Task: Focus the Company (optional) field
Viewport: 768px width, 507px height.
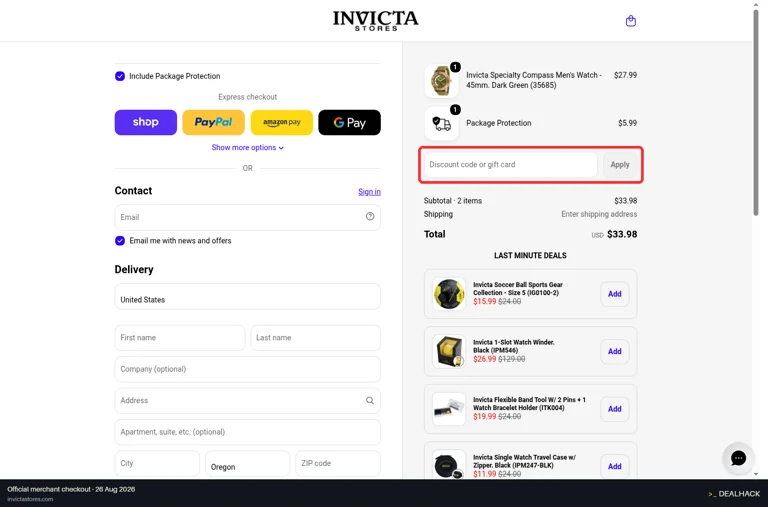Action: (x=247, y=369)
